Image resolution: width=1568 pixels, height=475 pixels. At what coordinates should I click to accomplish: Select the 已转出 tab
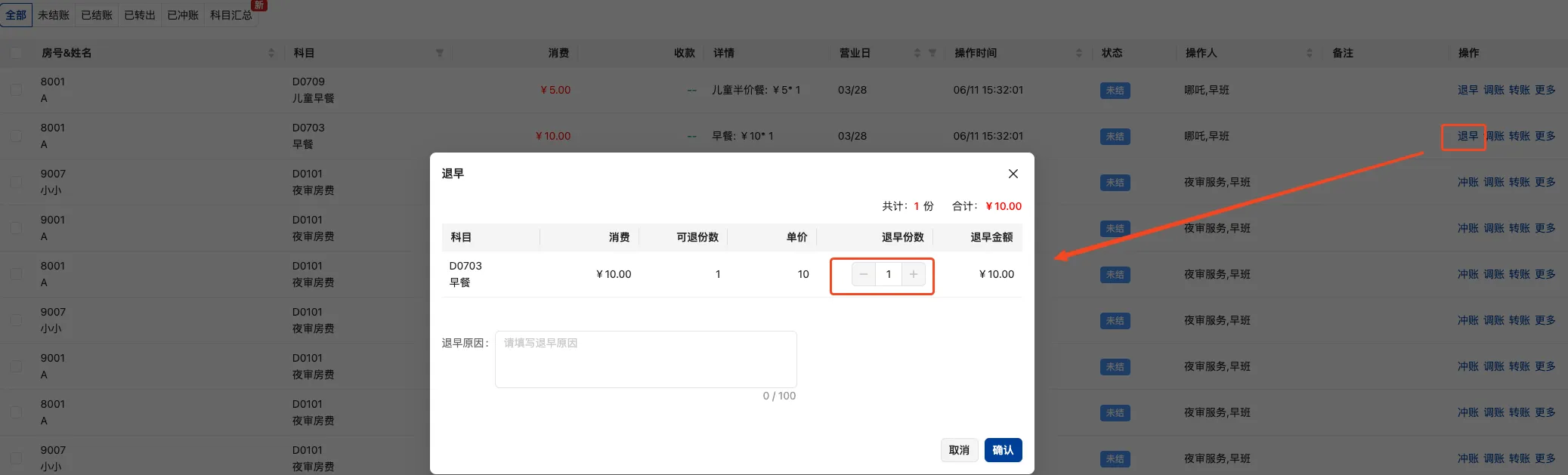click(x=140, y=15)
